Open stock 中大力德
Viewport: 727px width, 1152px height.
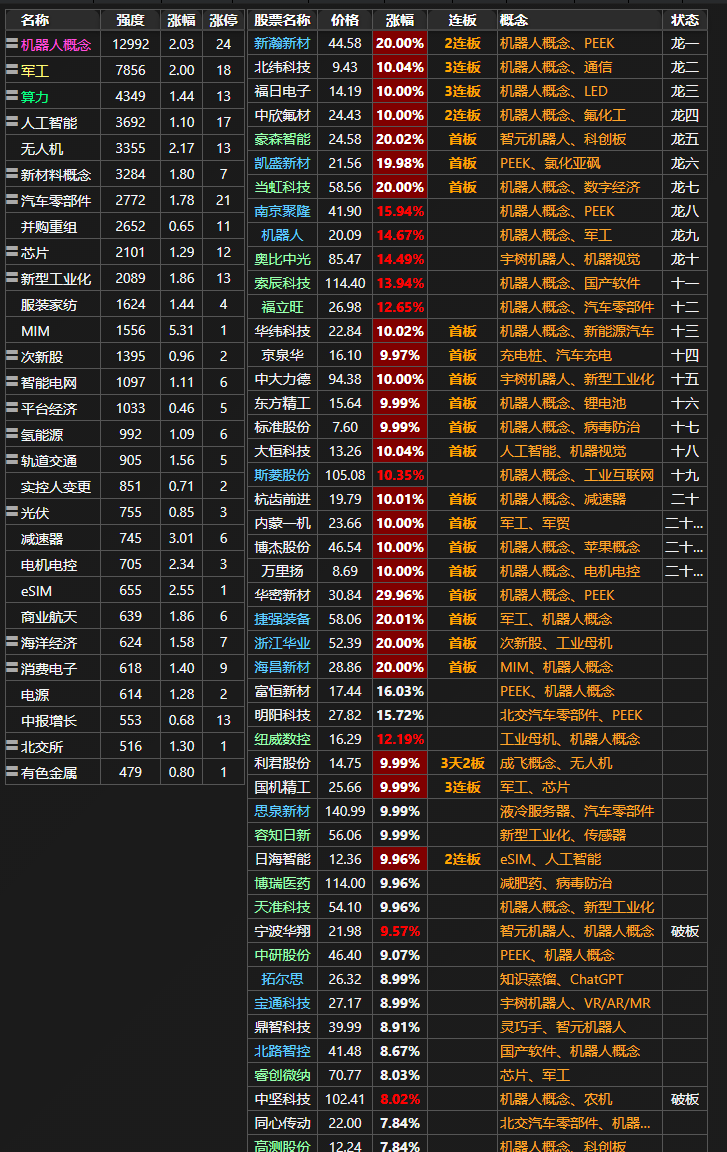point(282,379)
